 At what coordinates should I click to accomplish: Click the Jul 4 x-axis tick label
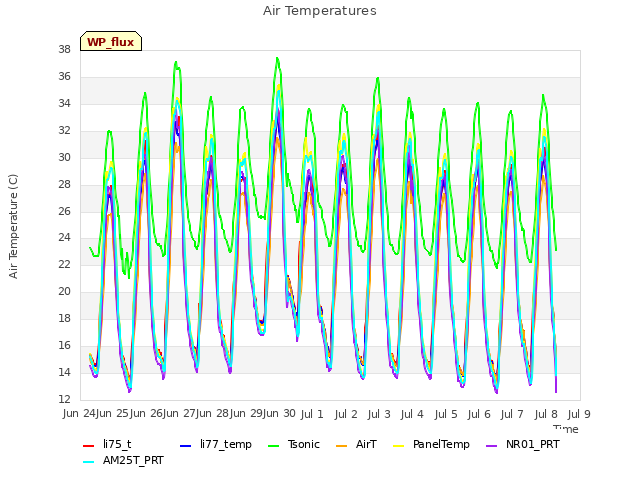pyautogui.click(x=412, y=414)
